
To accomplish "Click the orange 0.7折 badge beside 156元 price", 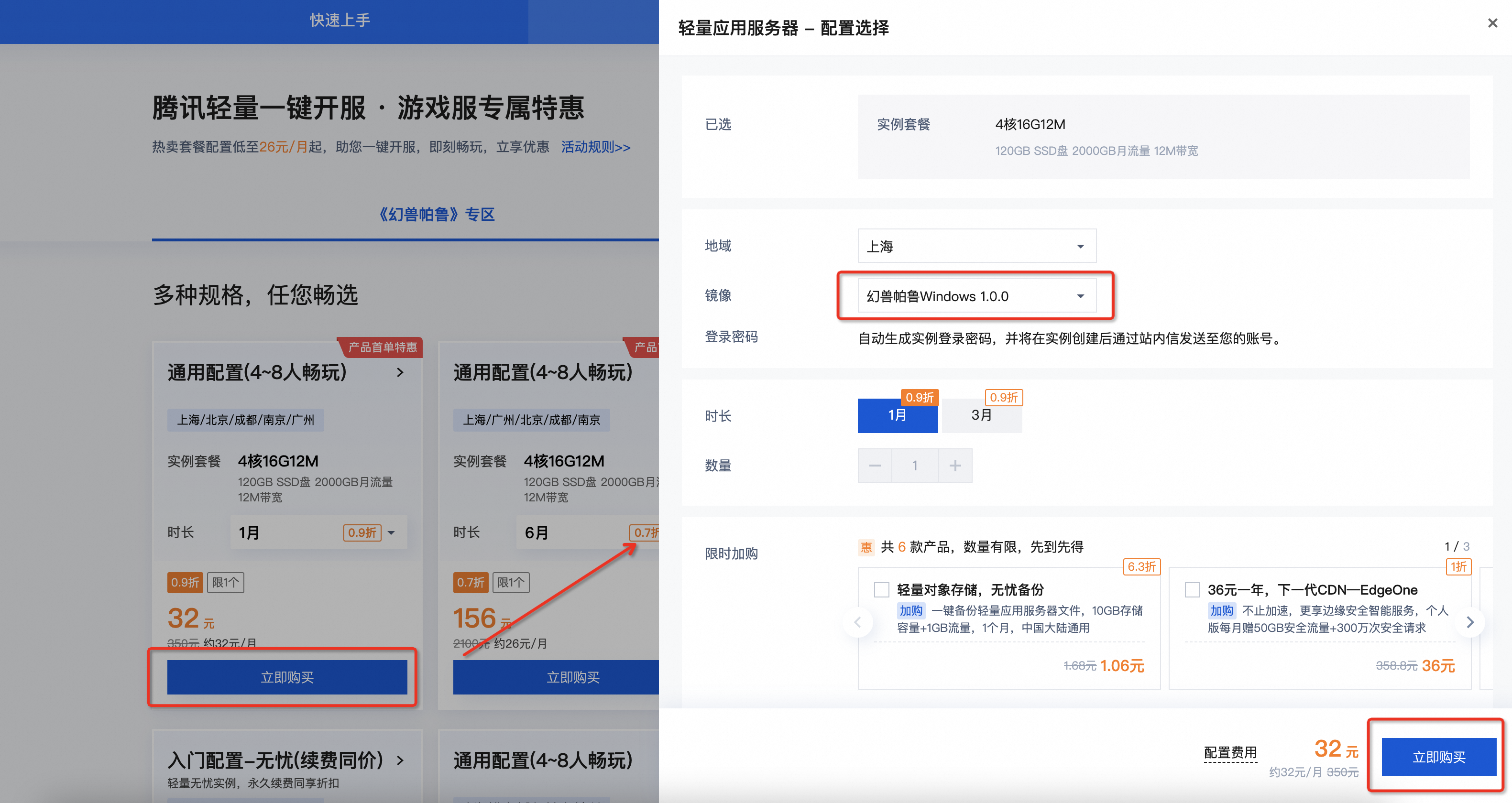I will pyautogui.click(x=471, y=583).
